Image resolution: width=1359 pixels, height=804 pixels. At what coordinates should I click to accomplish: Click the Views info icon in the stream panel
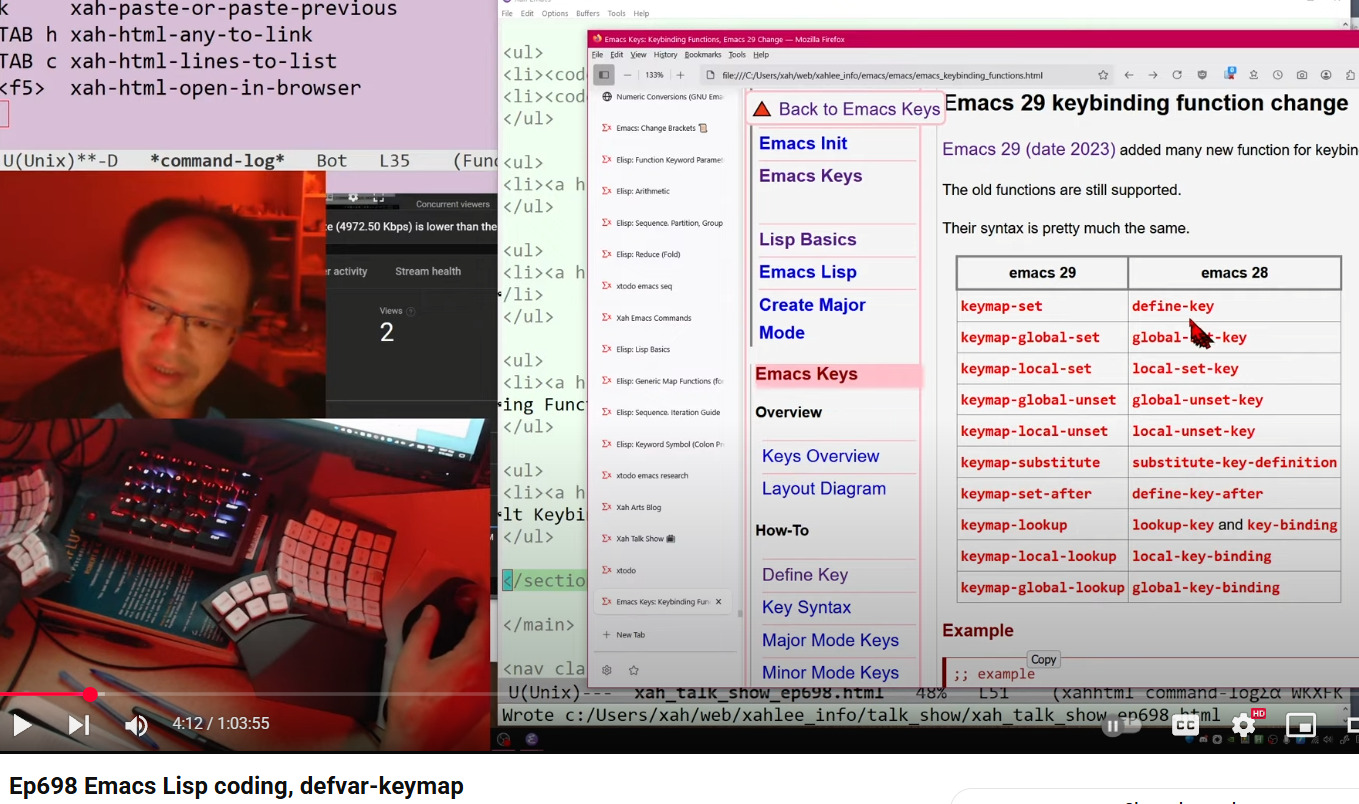411,311
